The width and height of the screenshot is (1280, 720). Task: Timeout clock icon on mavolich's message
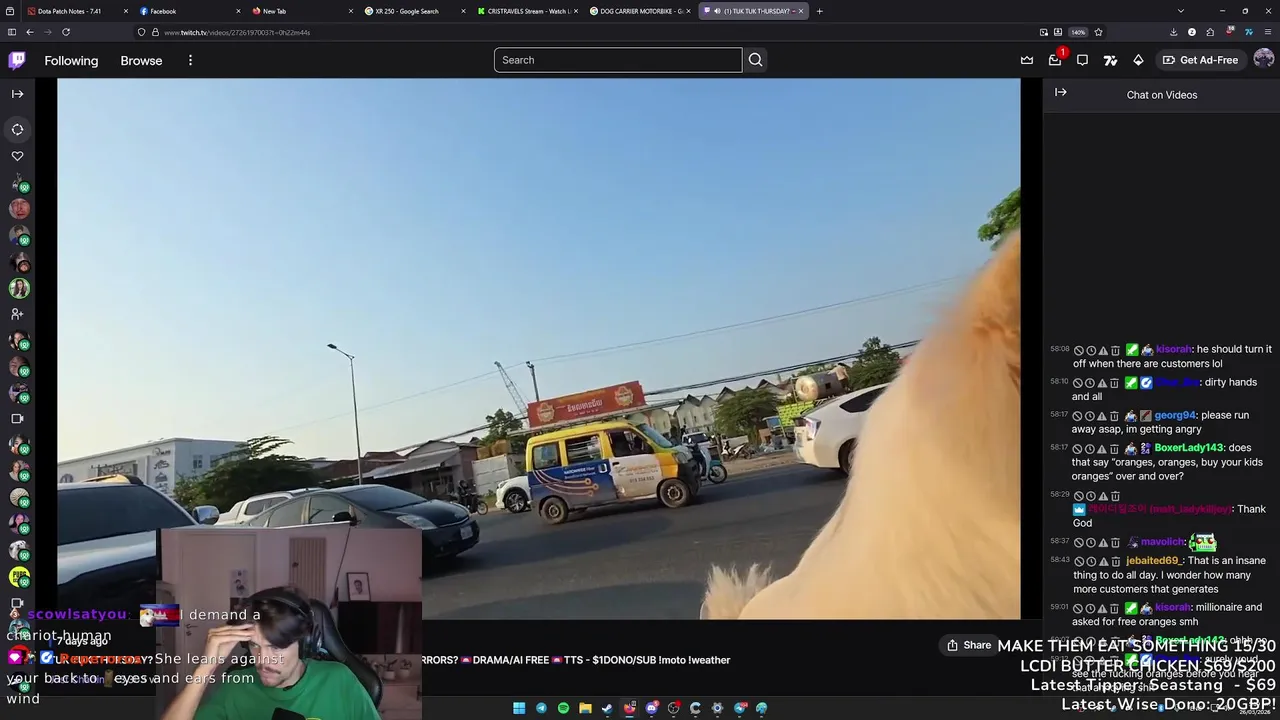click(1091, 543)
